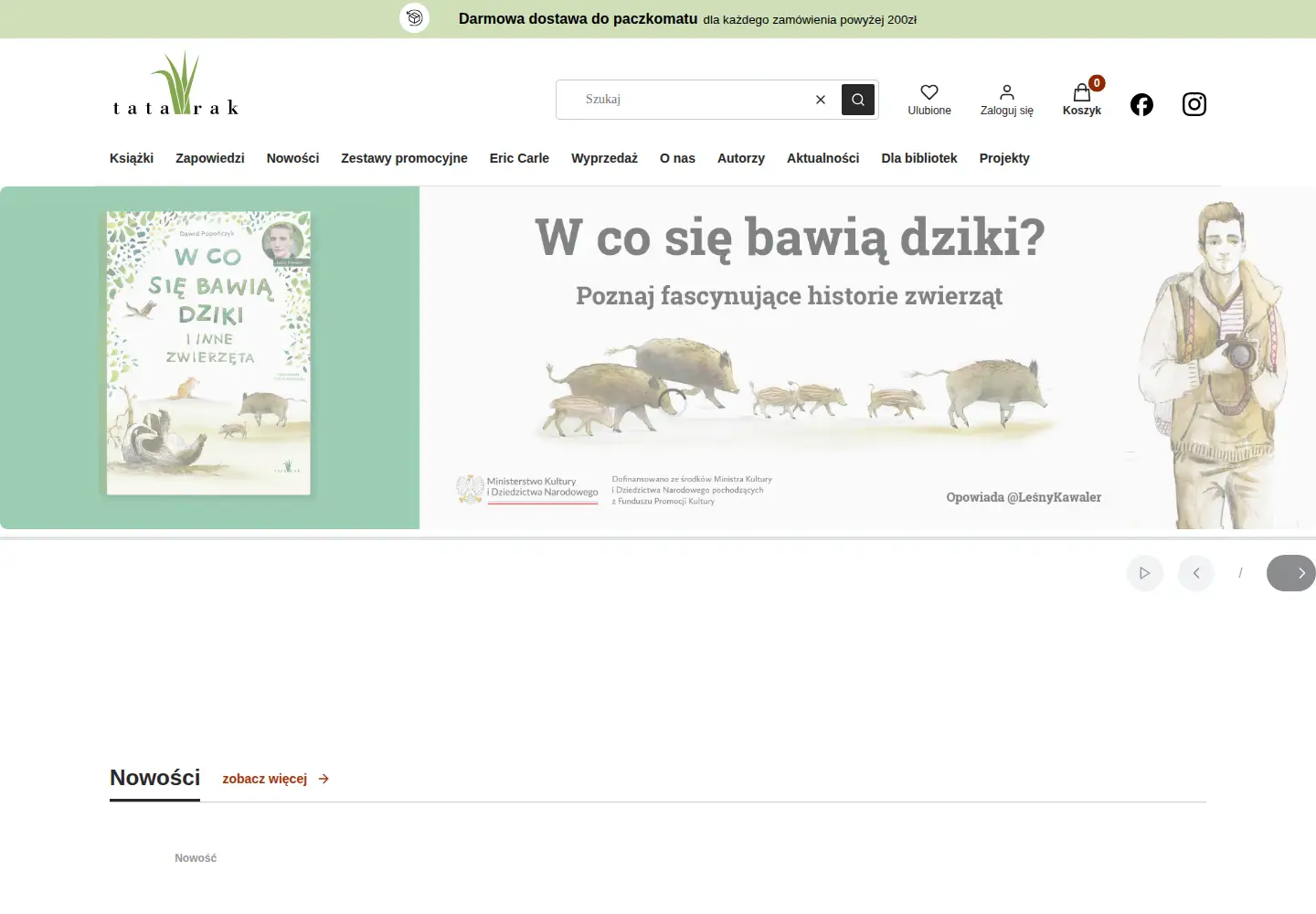Open Aktualności news page
This screenshot has width=1316, height=914.
823,158
